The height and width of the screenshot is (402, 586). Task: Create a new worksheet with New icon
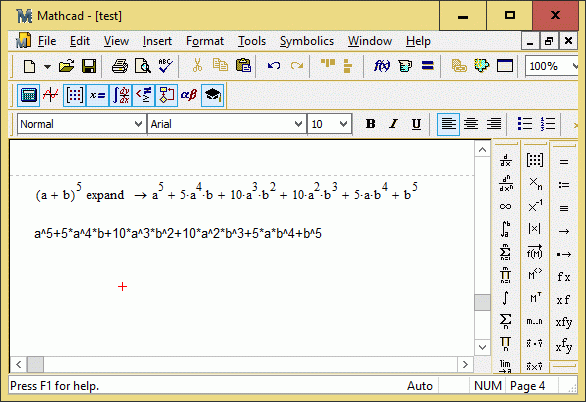(30, 67)
